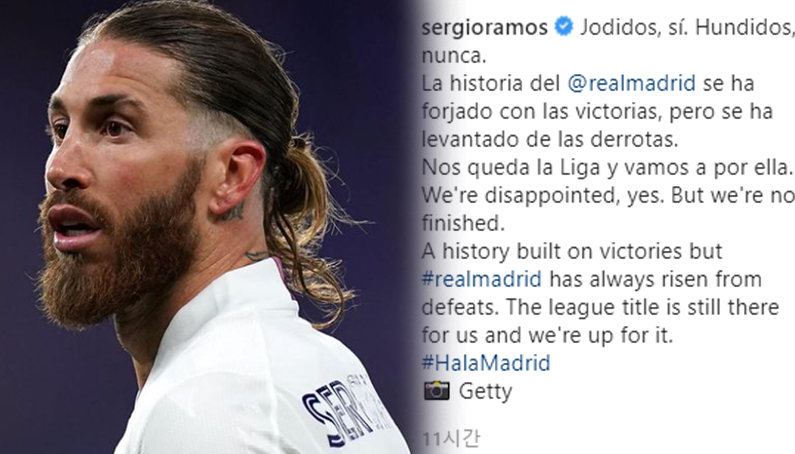Click the "A history built on victories" line

click(x=572, y=251)
